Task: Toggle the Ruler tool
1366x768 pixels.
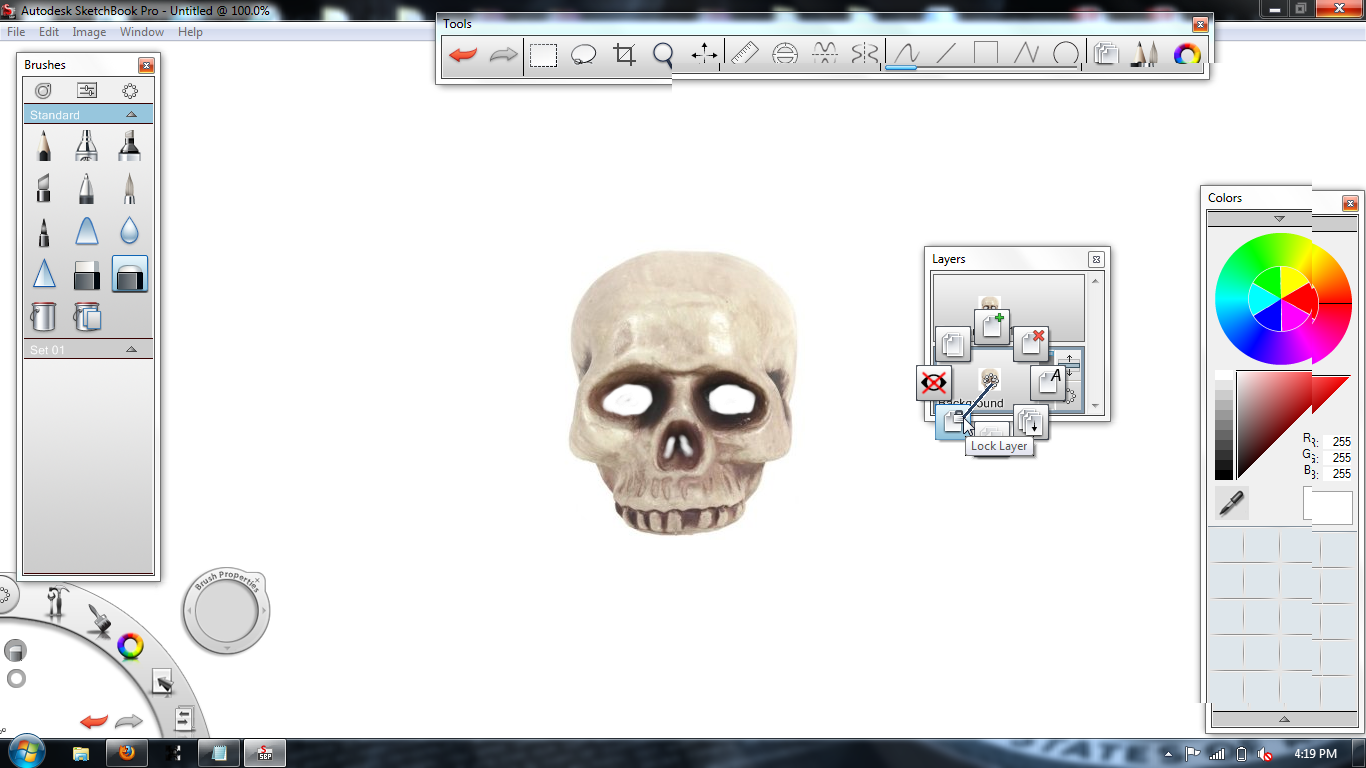Action: [745, 55]
